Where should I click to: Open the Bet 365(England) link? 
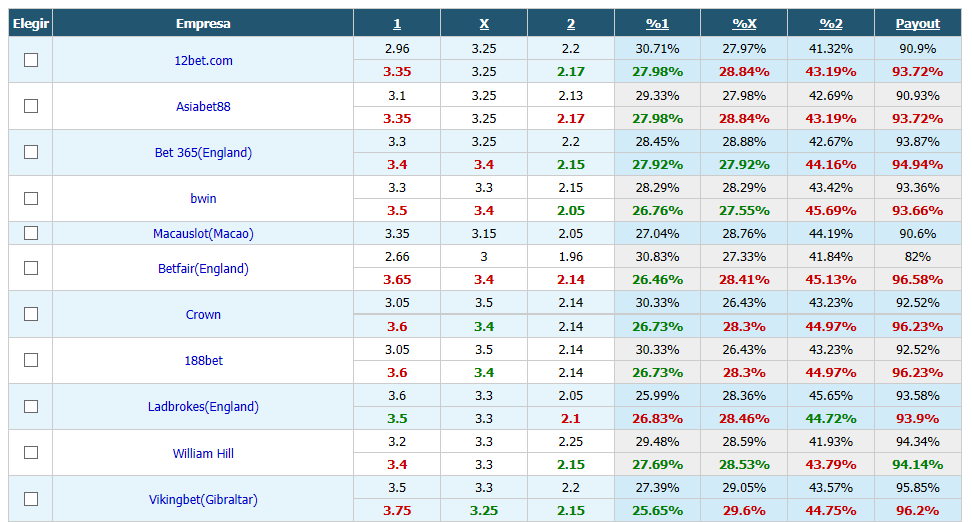(x=203, y=153)
